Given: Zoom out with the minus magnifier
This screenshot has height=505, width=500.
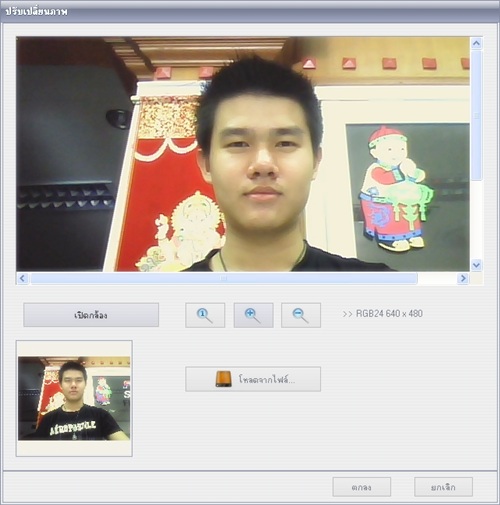Looking at the screenshot, I should pyautogui.click(x=301, y=315).
